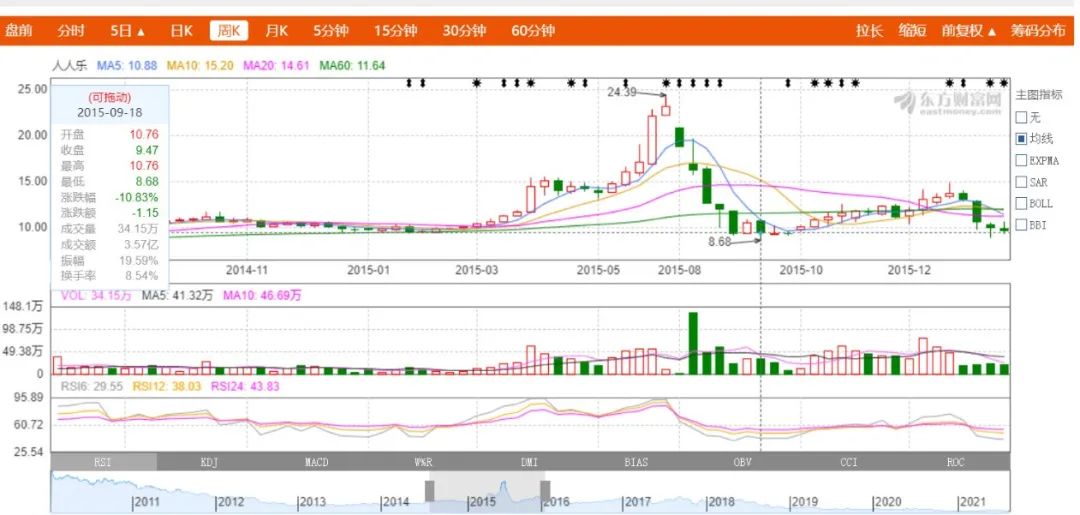This screenshot has width=1080, height=515.
Task: Switch to the CCI indicator tab
Action: coord(849,462)
